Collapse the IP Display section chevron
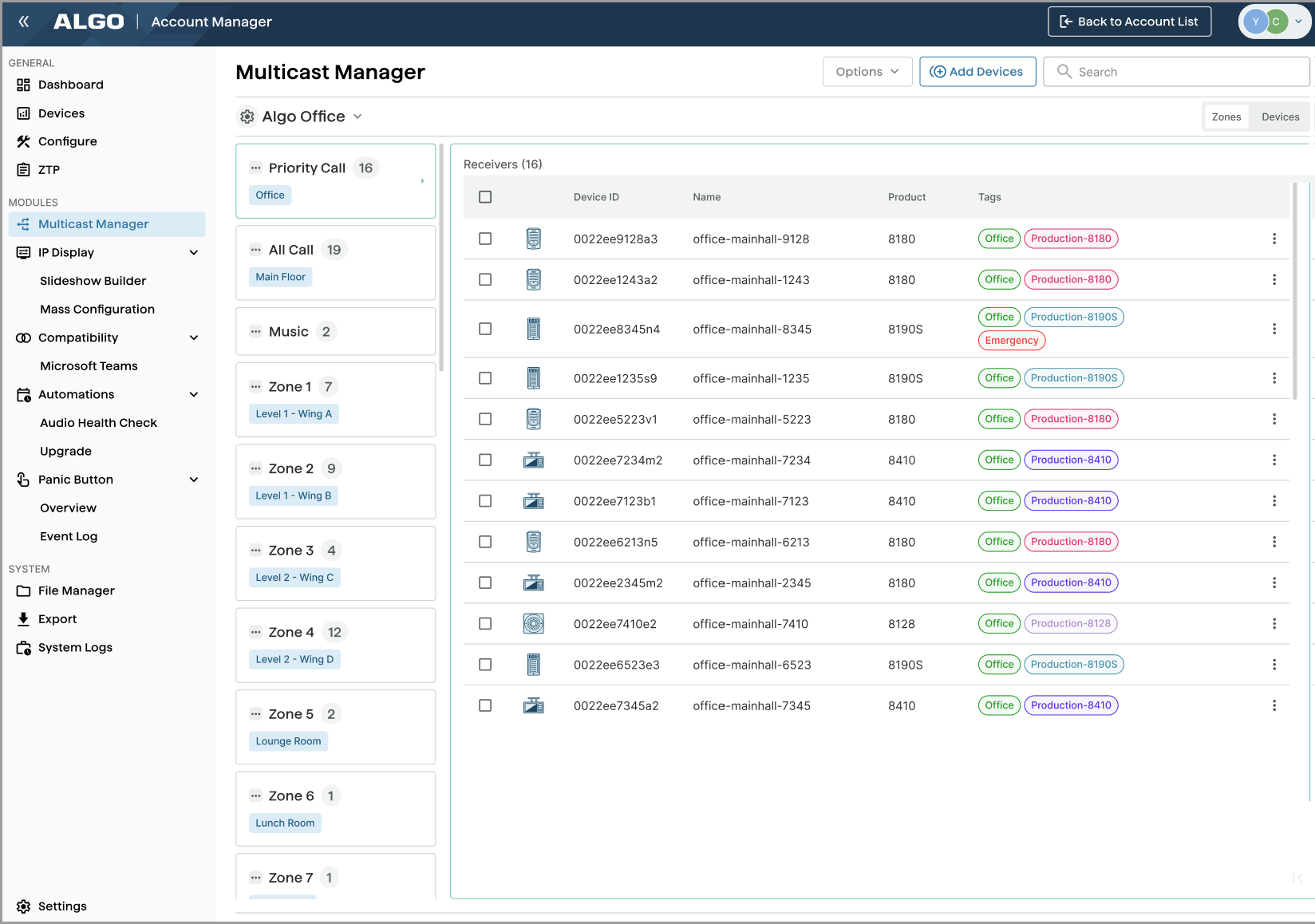 [x=194, y=253]
